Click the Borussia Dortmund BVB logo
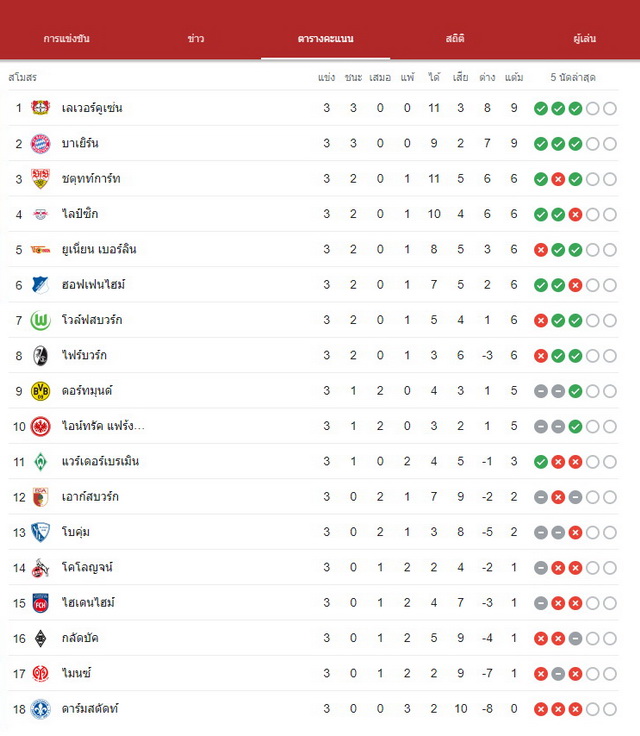Image resolution: width=640 pixels, height=736 pixels. tap(40, 391)
